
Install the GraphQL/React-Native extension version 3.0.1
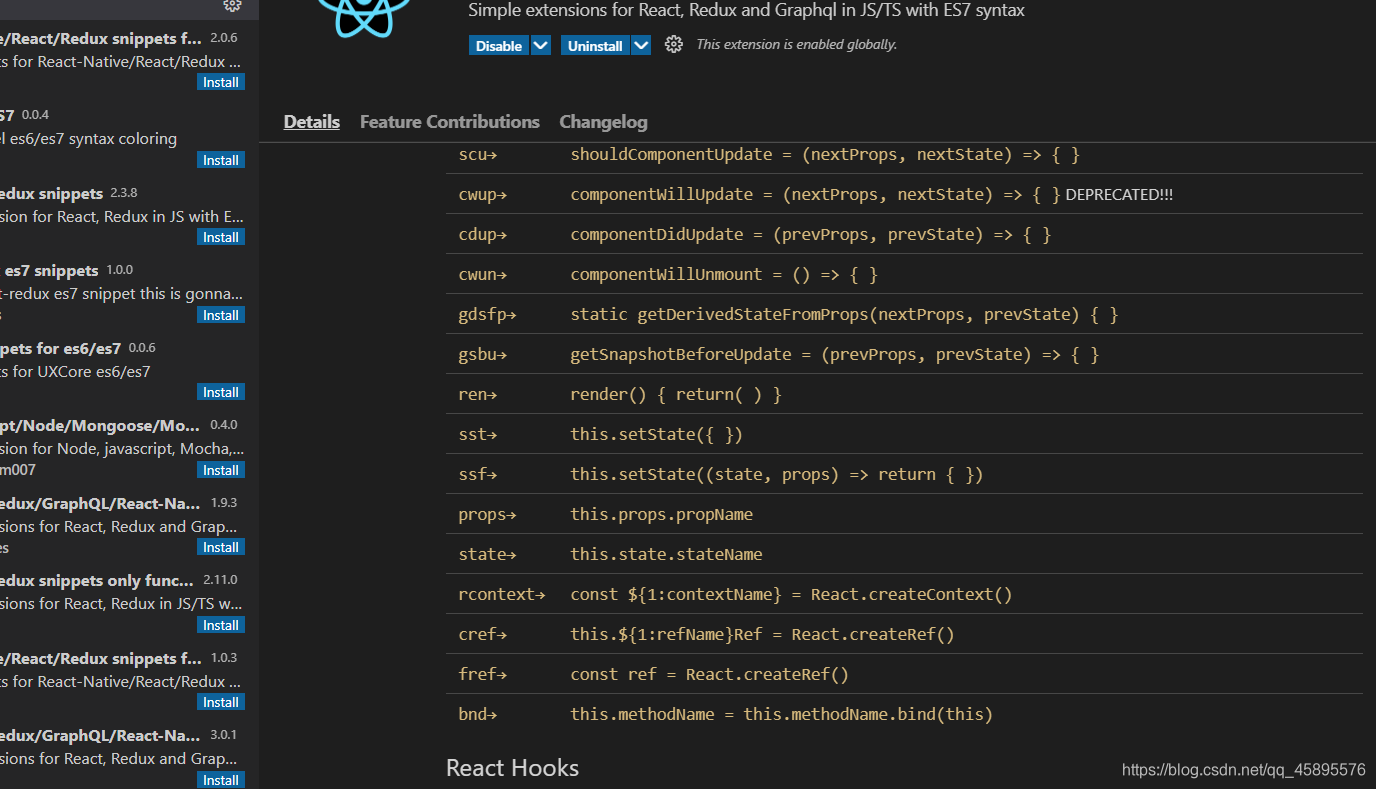[x=221, y=780]
